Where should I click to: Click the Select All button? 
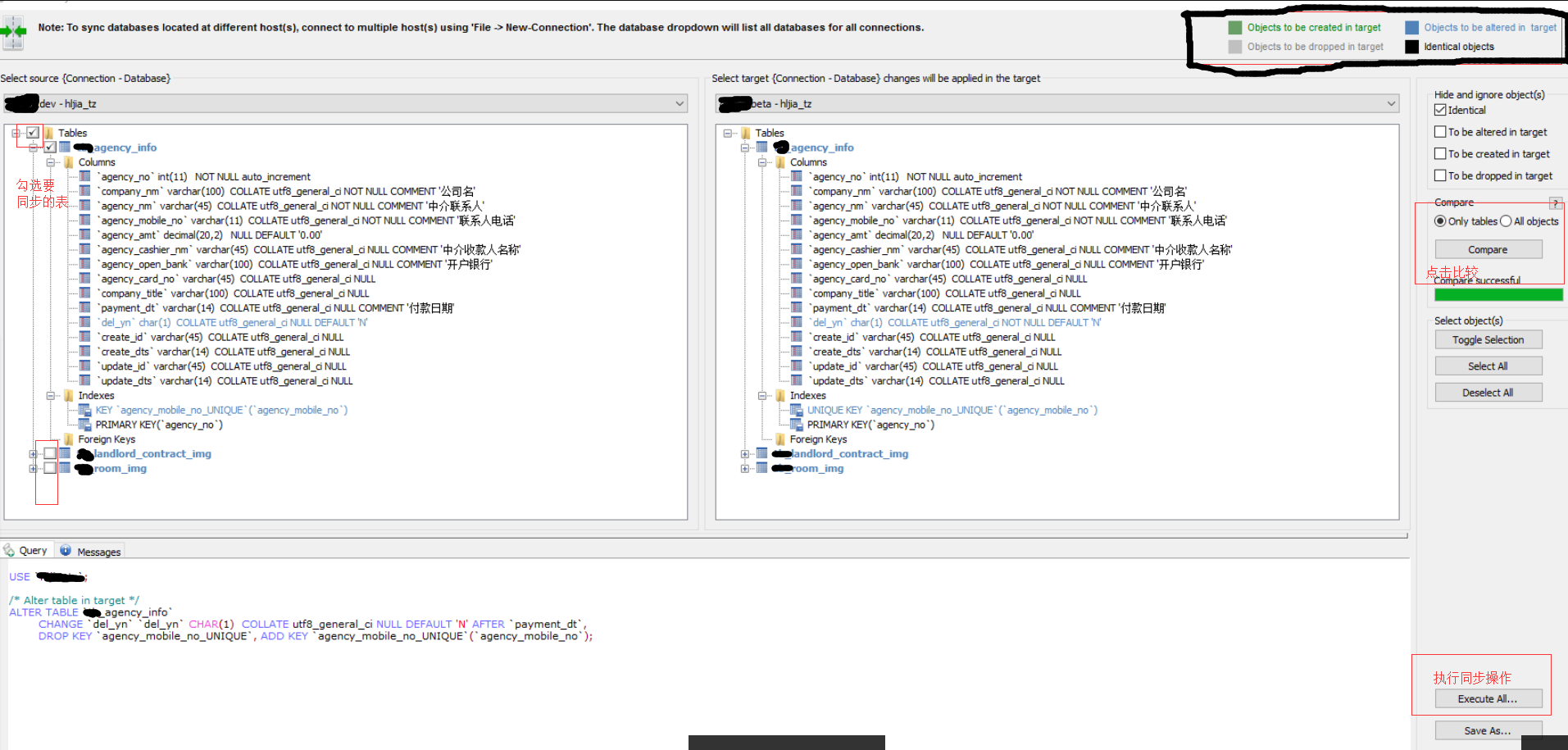coord(1488,366)
